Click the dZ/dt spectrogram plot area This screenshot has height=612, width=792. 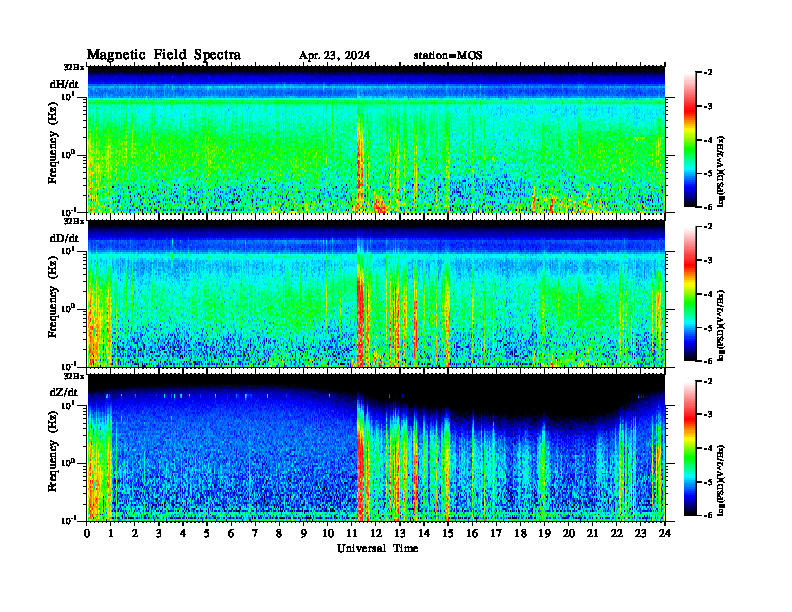(376, 447)
